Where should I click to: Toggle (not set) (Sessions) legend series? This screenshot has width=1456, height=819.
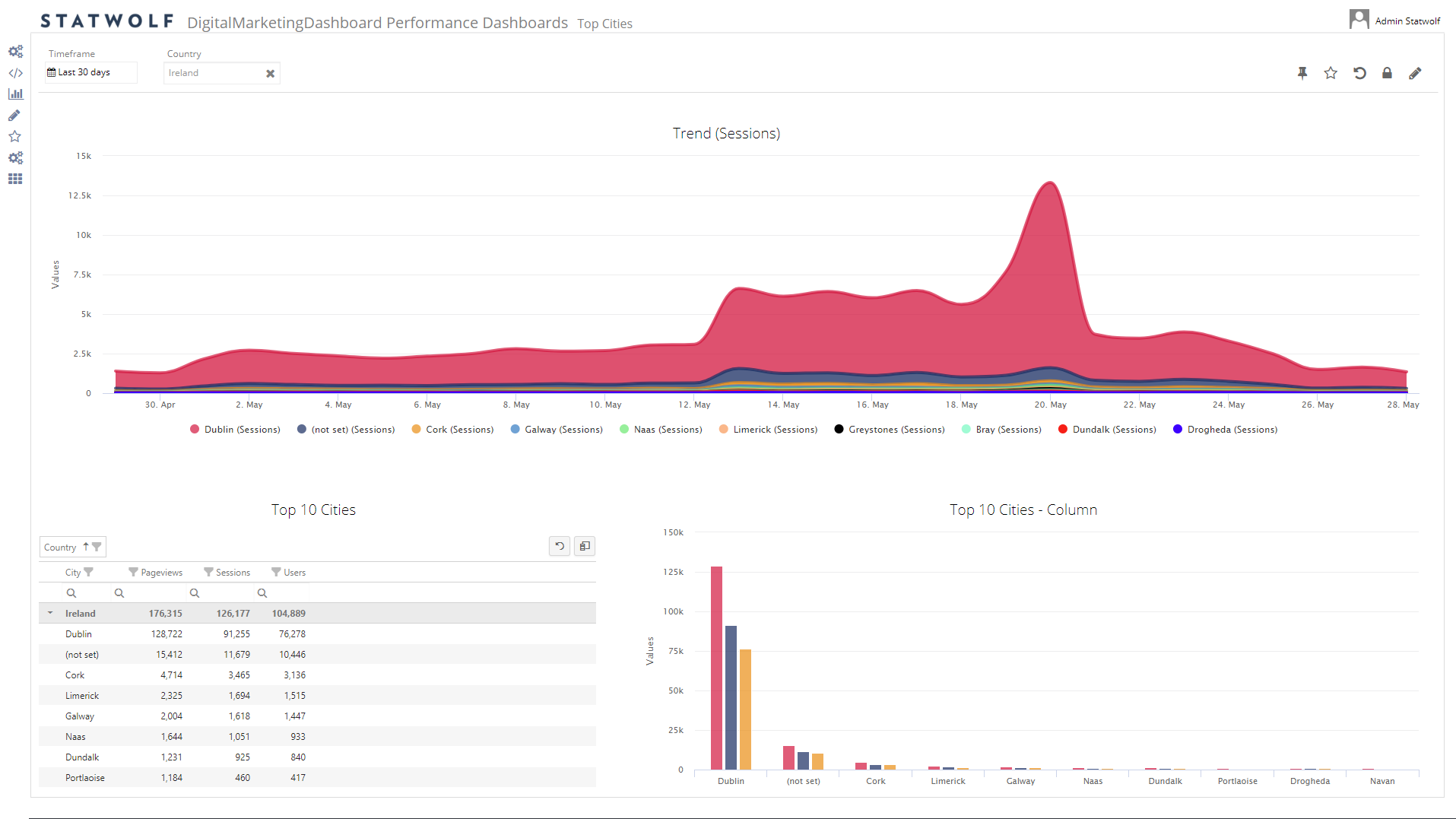[346, 430]
